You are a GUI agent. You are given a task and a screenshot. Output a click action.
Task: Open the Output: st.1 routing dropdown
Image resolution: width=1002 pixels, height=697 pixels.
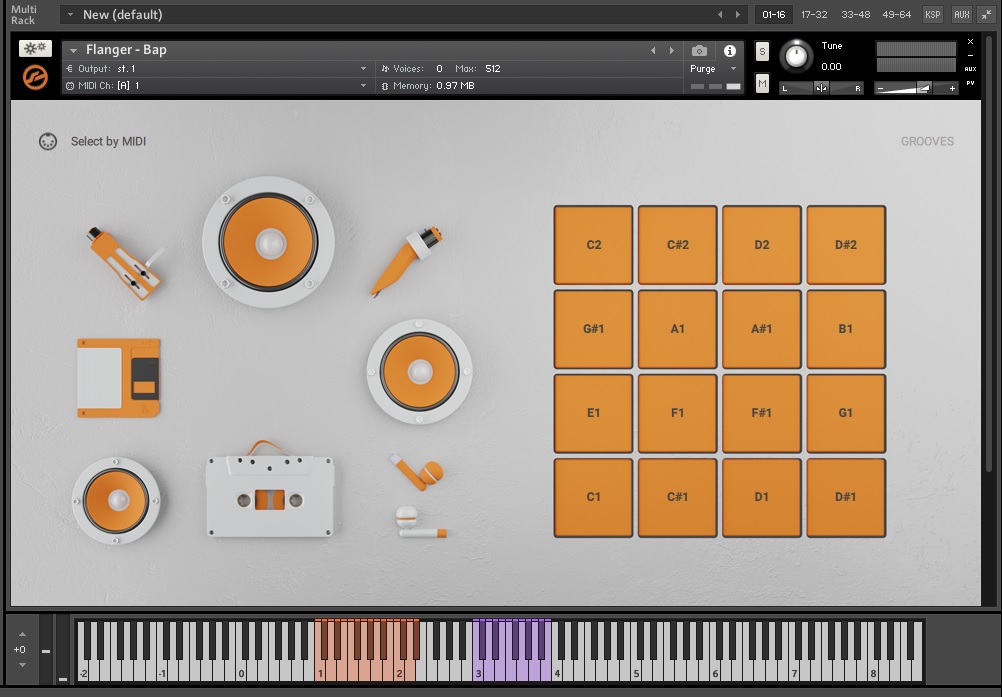(x=215, y=69)
